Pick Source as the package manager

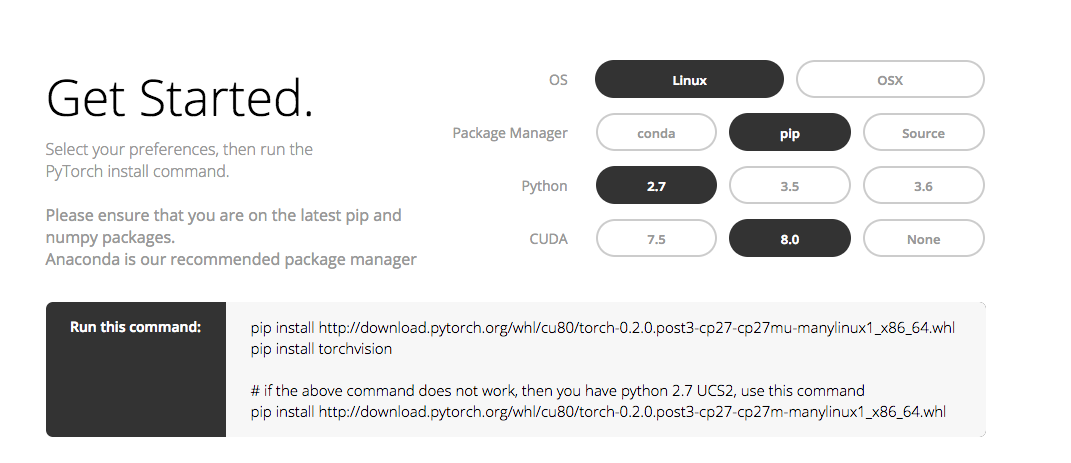[x=923, y=133]
